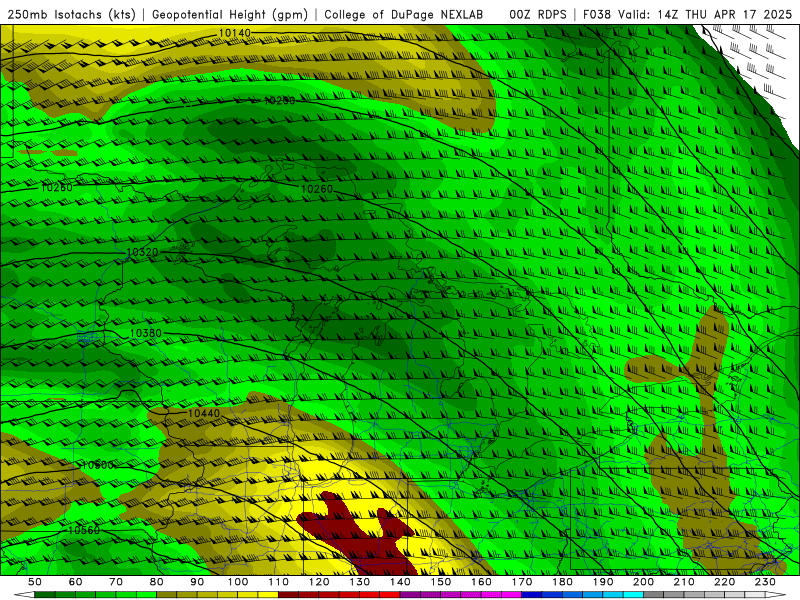Click the 10200 height contour label
This screenshot has height=600, width=800.
coord(280,101)
